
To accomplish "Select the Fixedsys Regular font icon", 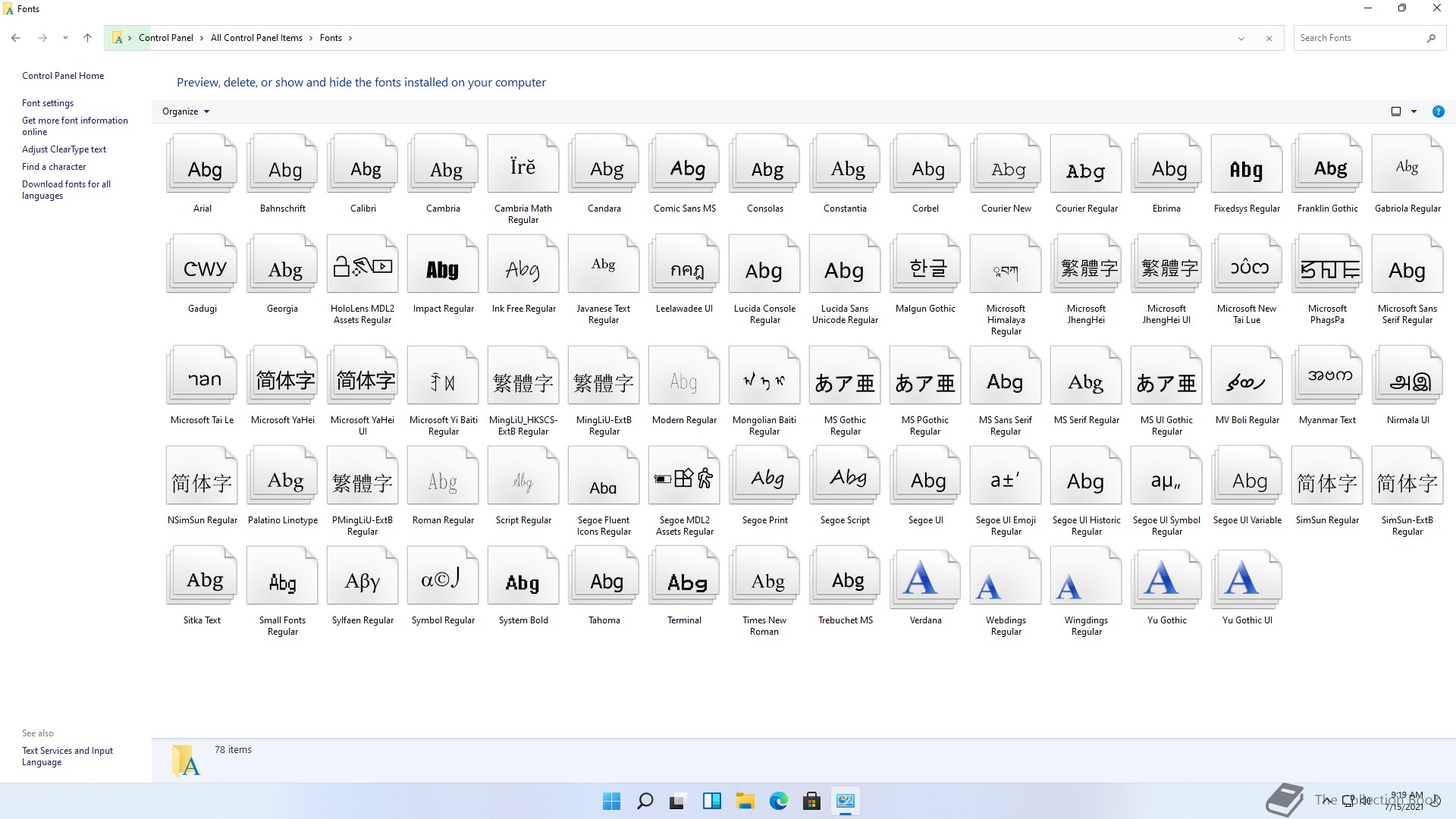I will pyautogui.click(x=1247, y=164).
